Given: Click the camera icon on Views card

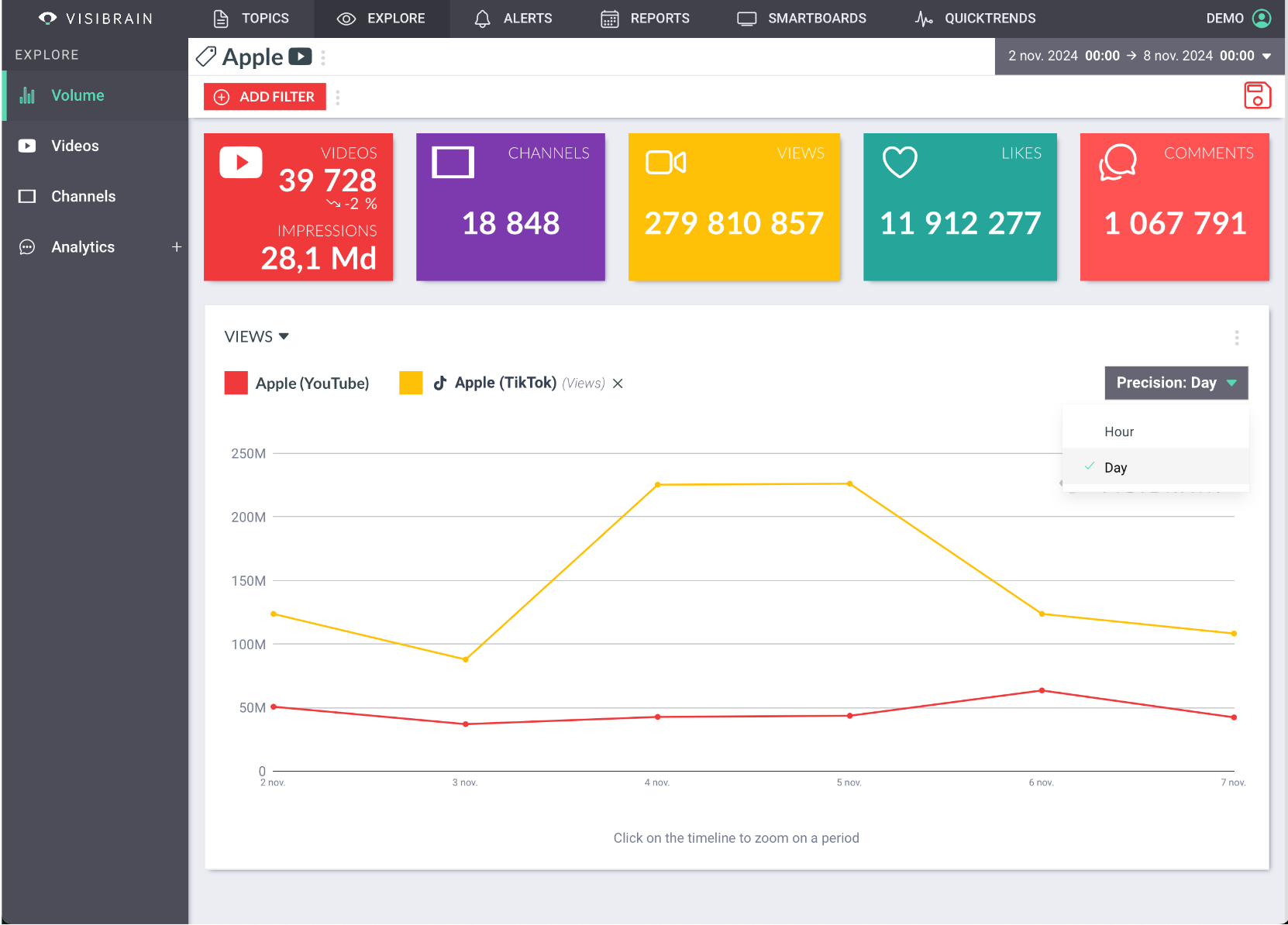Looking at the screenshot, I should 666,163.
